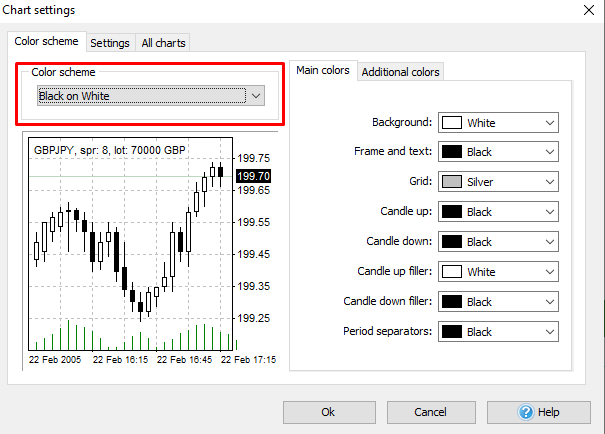Close the Chart settings dialog
Image resolution: width=605 pixels, height=434 pixels.
click(x=585, y=10)
